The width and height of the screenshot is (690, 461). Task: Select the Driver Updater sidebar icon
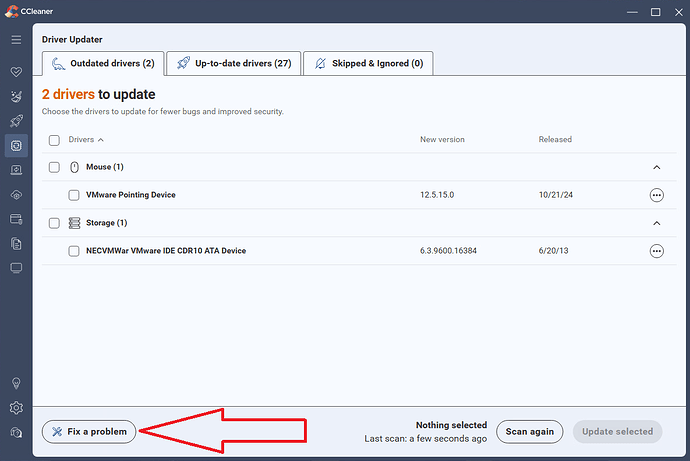coord(16,146)
